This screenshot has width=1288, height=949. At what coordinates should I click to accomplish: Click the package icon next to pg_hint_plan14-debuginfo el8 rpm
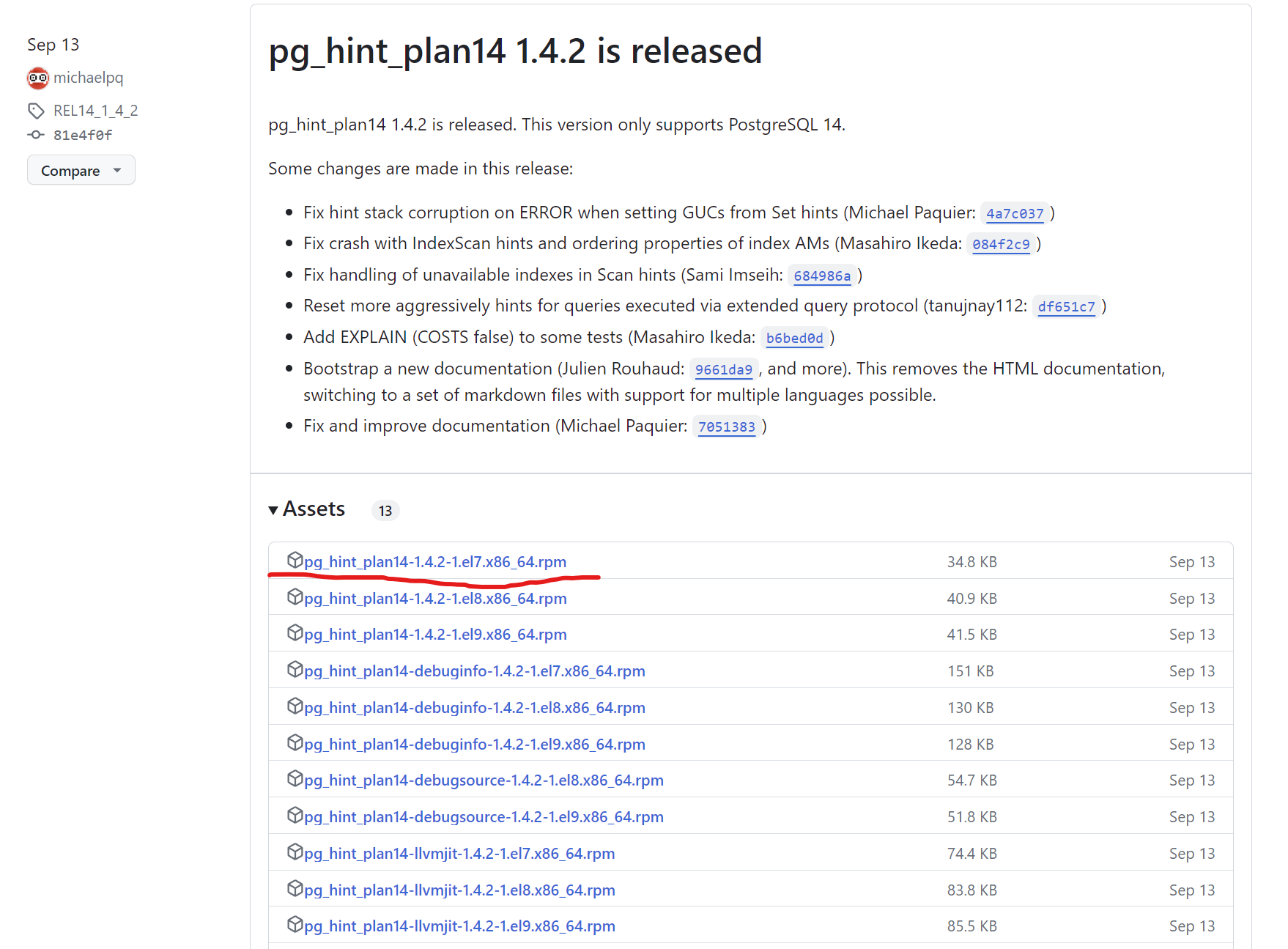296,706
